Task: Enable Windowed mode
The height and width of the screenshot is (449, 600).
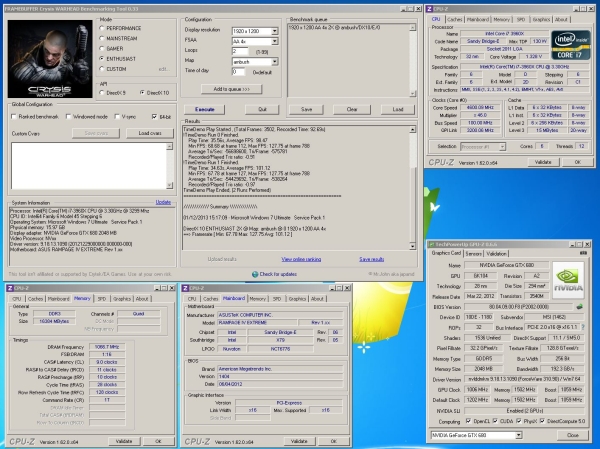Action: coord(68,116)
